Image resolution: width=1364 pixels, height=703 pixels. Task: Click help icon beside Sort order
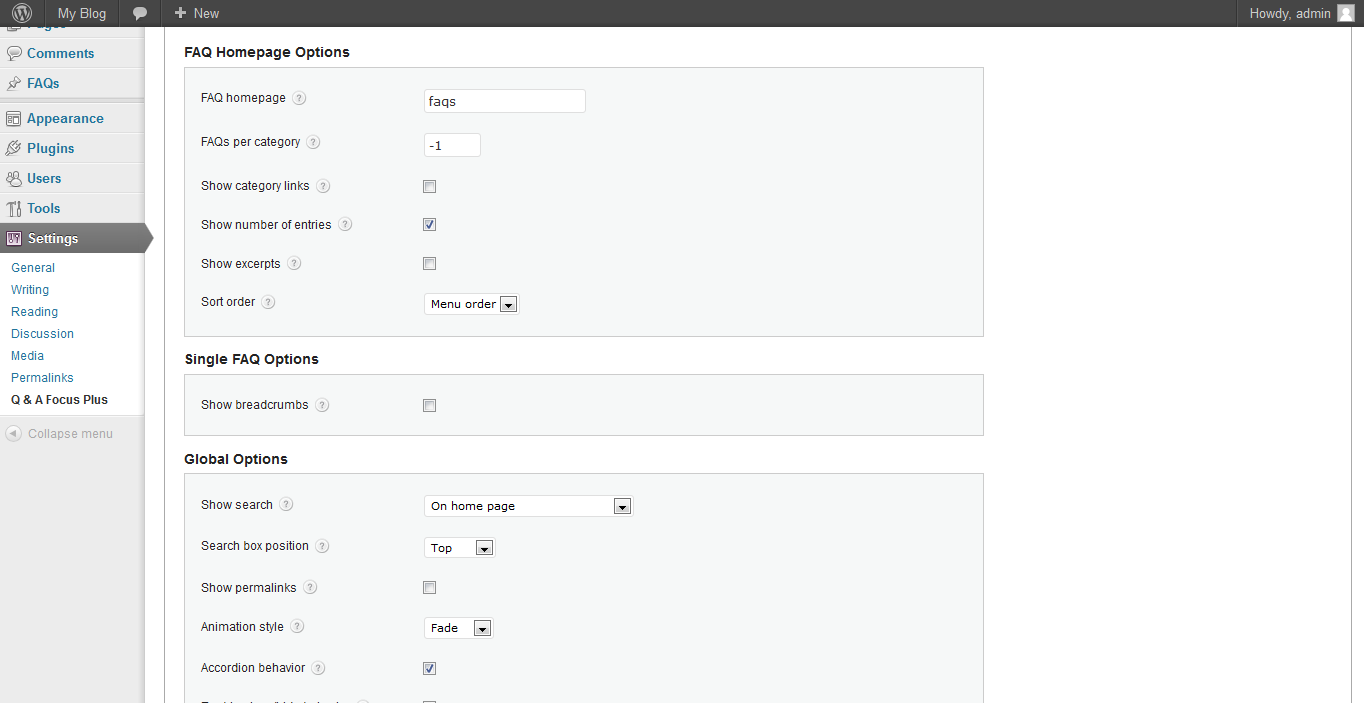click(x=269, y=302)
